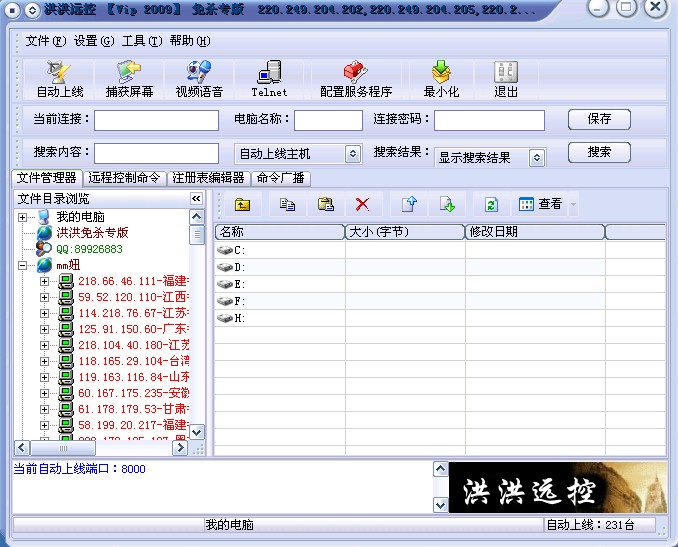The height and width of the screenshot is (547, 678).
Task: Click the copy files icon
Action: [x=287, y=204]
